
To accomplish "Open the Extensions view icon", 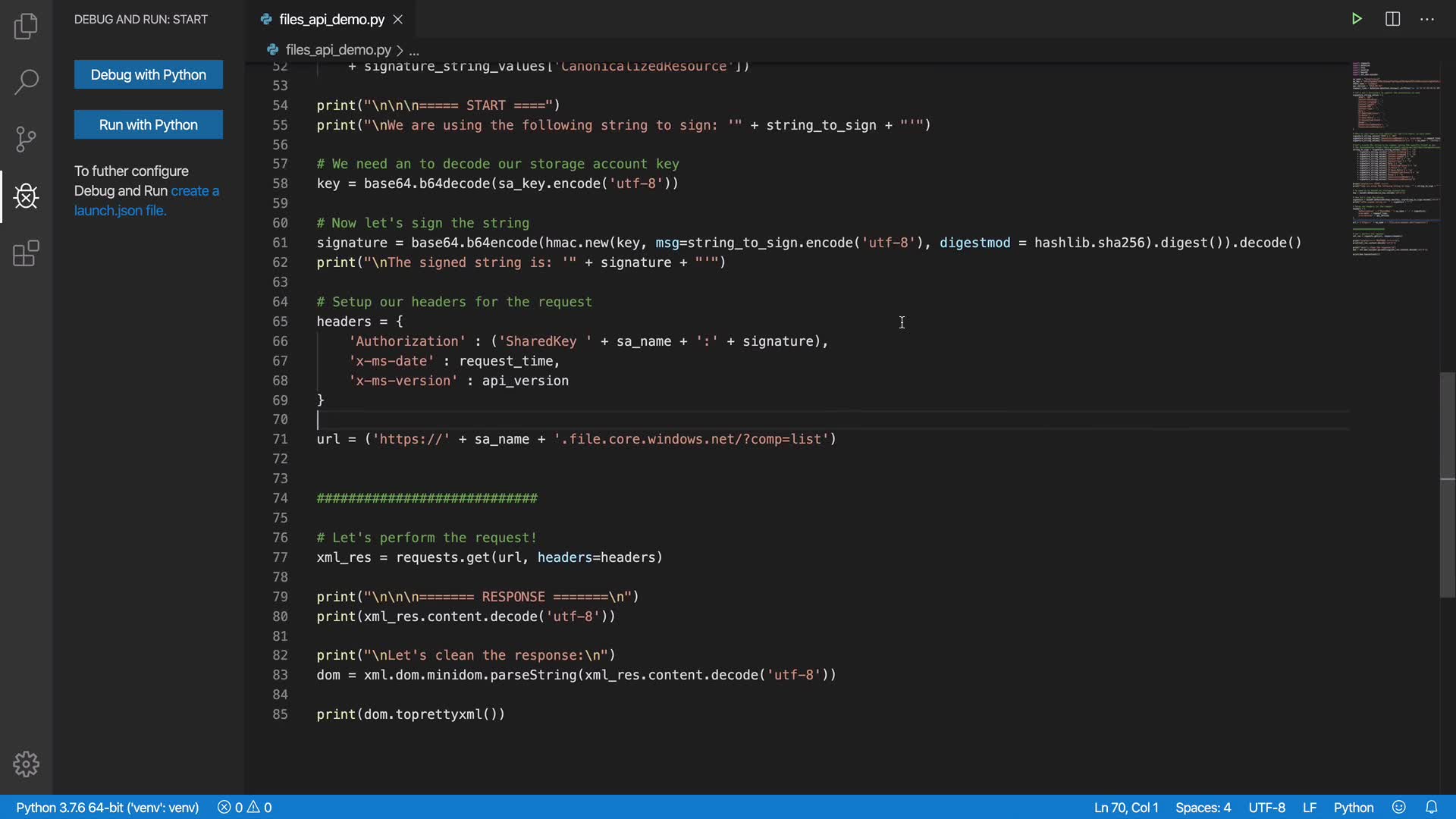I will (x=26, y=253).
